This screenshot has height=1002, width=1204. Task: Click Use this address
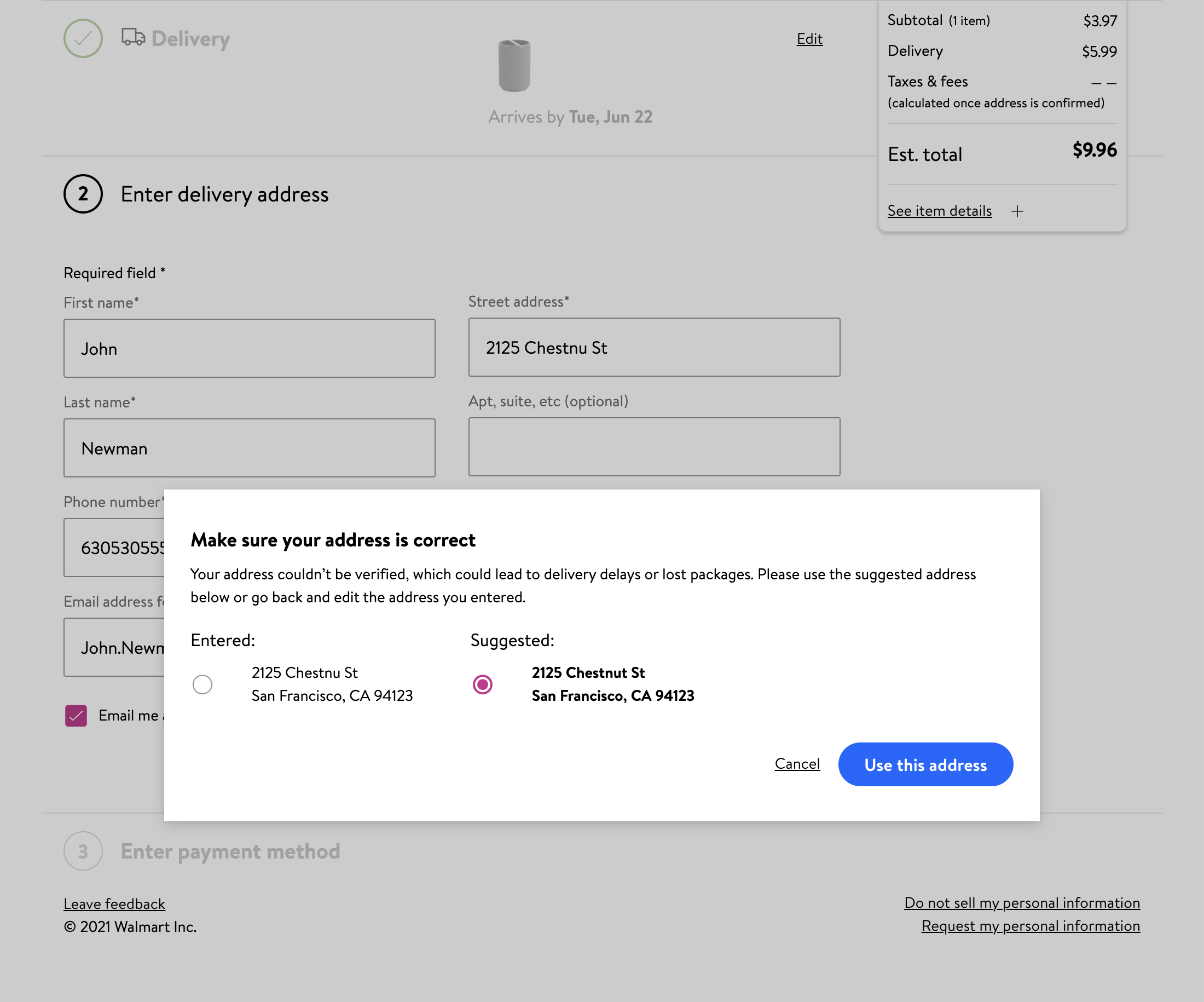pos(925,764)
